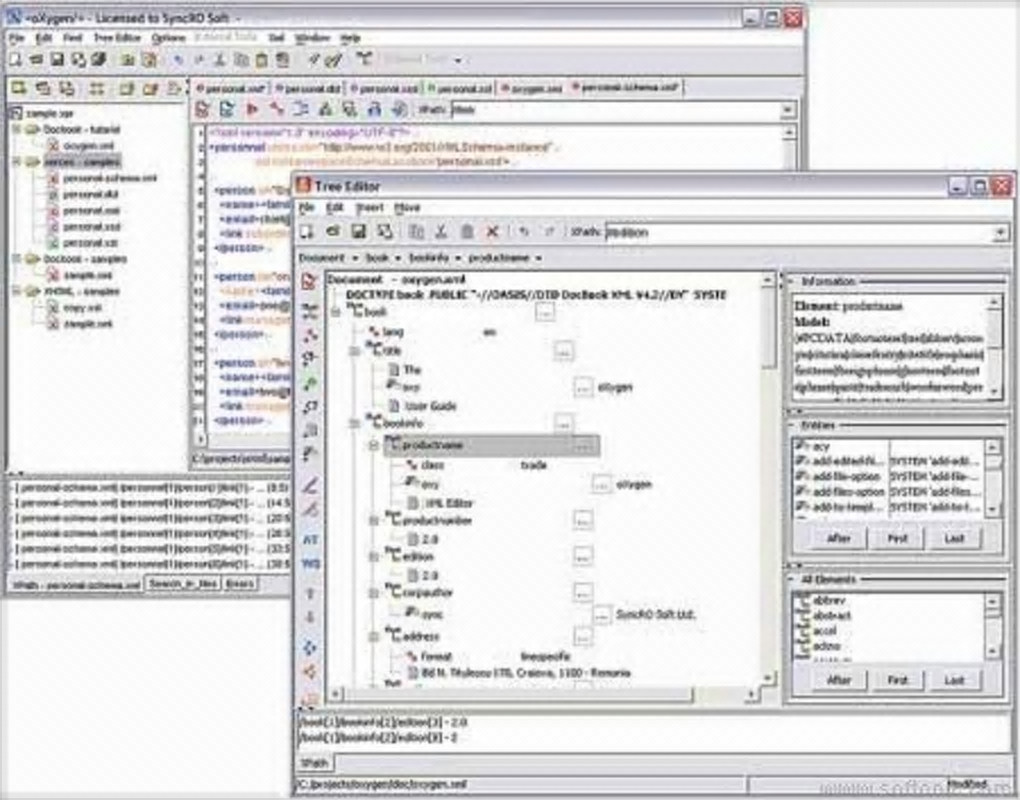The height and width of the screenshot is (800, 1020).
Task: Click pencil icon in Tree Editor side toolbar
Action: 310,485
